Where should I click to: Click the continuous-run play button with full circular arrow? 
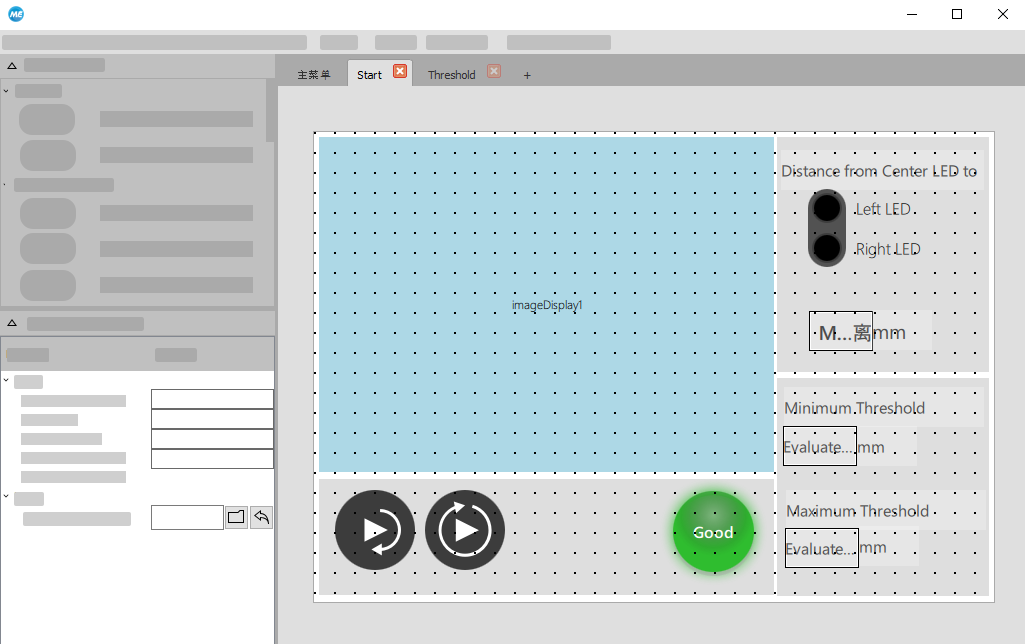(465, 530)
